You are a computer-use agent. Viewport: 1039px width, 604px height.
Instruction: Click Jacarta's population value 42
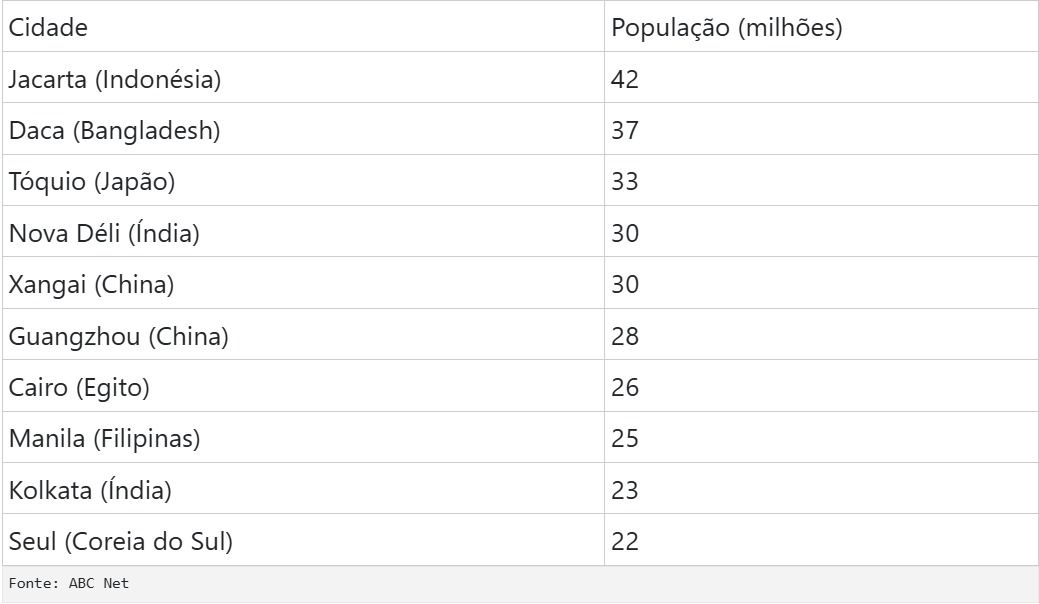(625, 79)
